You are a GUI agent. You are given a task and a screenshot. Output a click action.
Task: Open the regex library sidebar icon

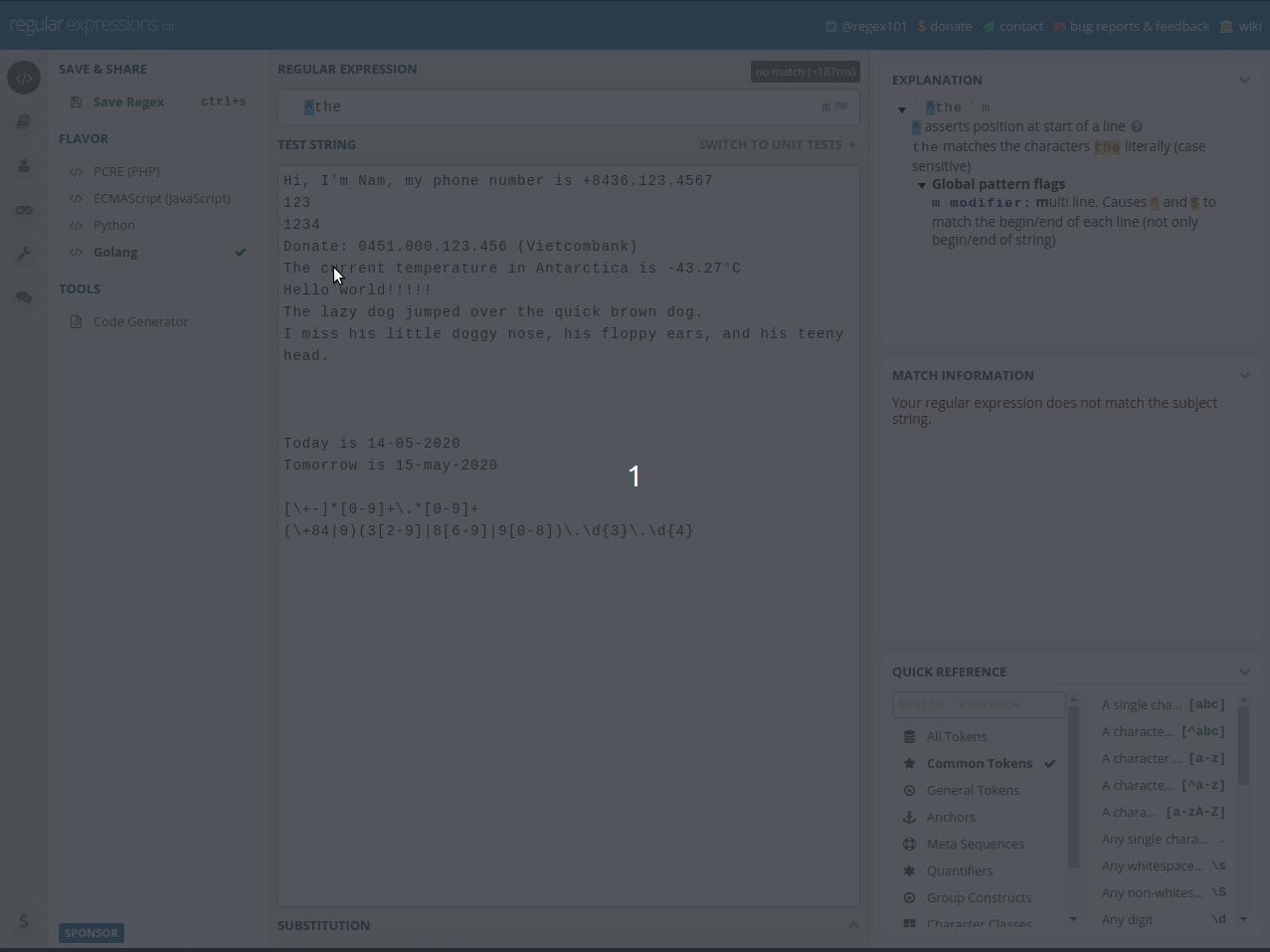point(24,121)
